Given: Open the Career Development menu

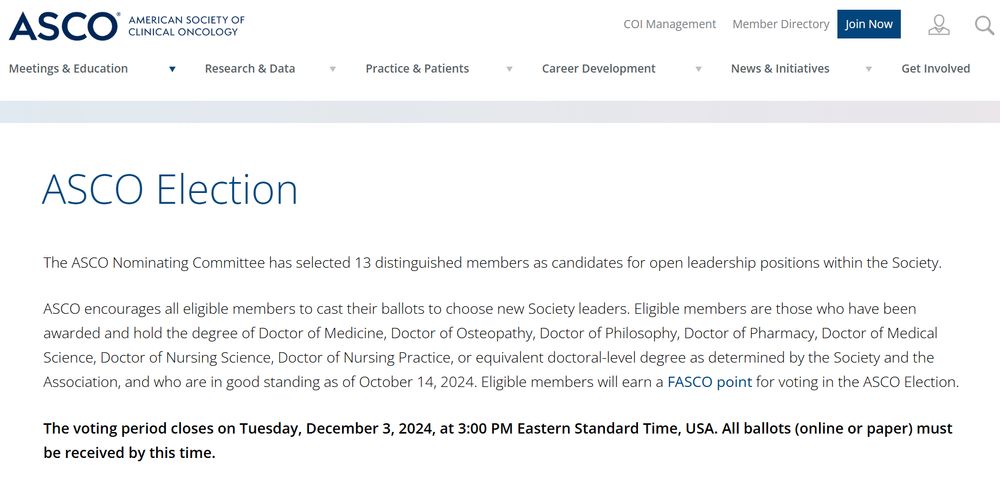Looking at the screenshot, I should pos(599,69).
